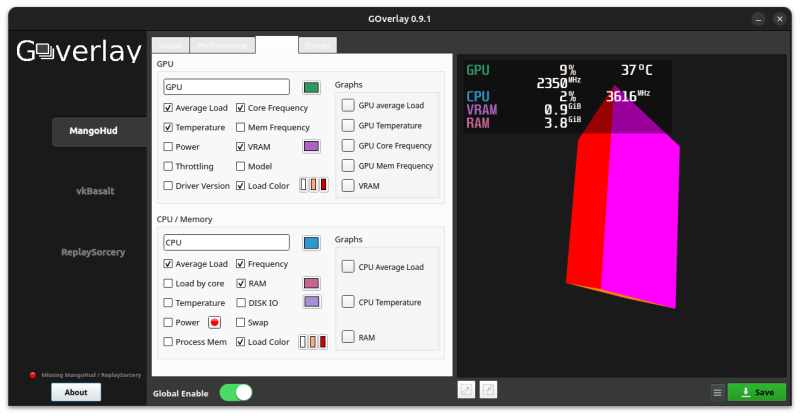This screenshot has height=416, width=800.
Task: Check GPU Temperature graph option
Action: click(x=348, y=126)
